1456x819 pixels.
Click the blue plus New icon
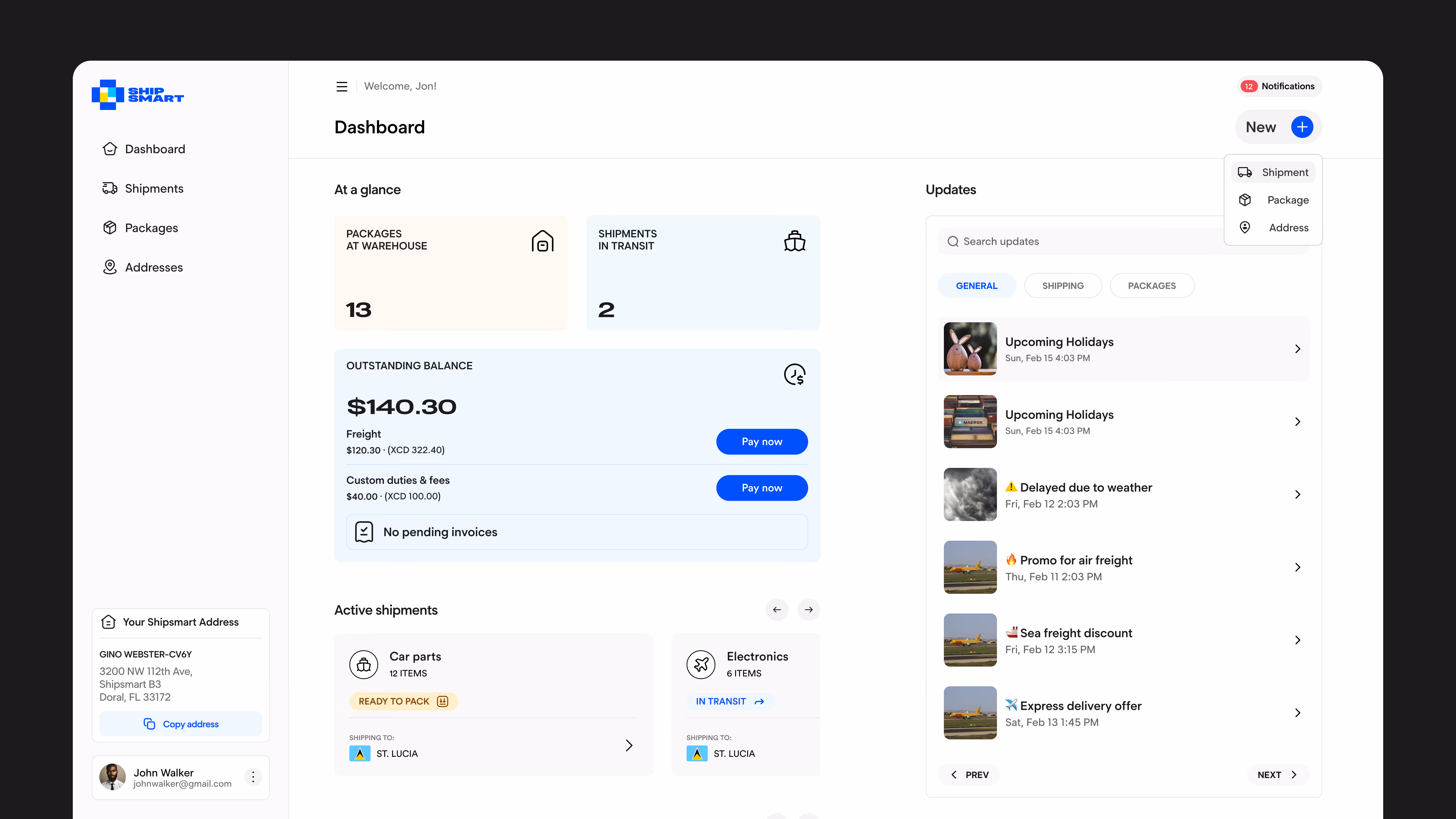[x=1302, y=127]
